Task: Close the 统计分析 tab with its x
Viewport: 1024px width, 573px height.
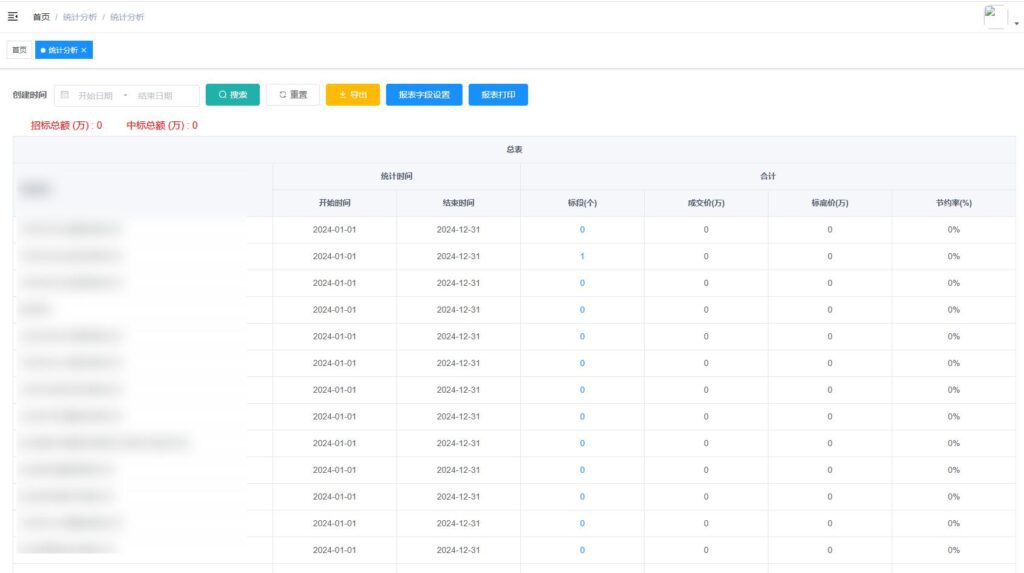Action: coord(84,50)
